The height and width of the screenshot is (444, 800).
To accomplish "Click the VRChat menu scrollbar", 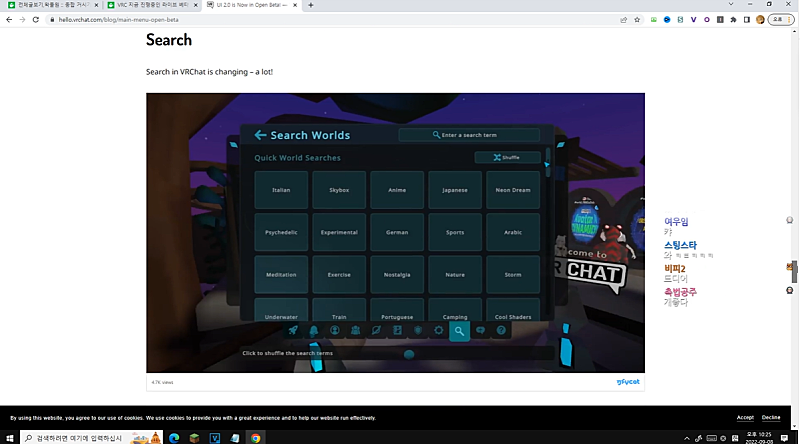I will (548, 162).
